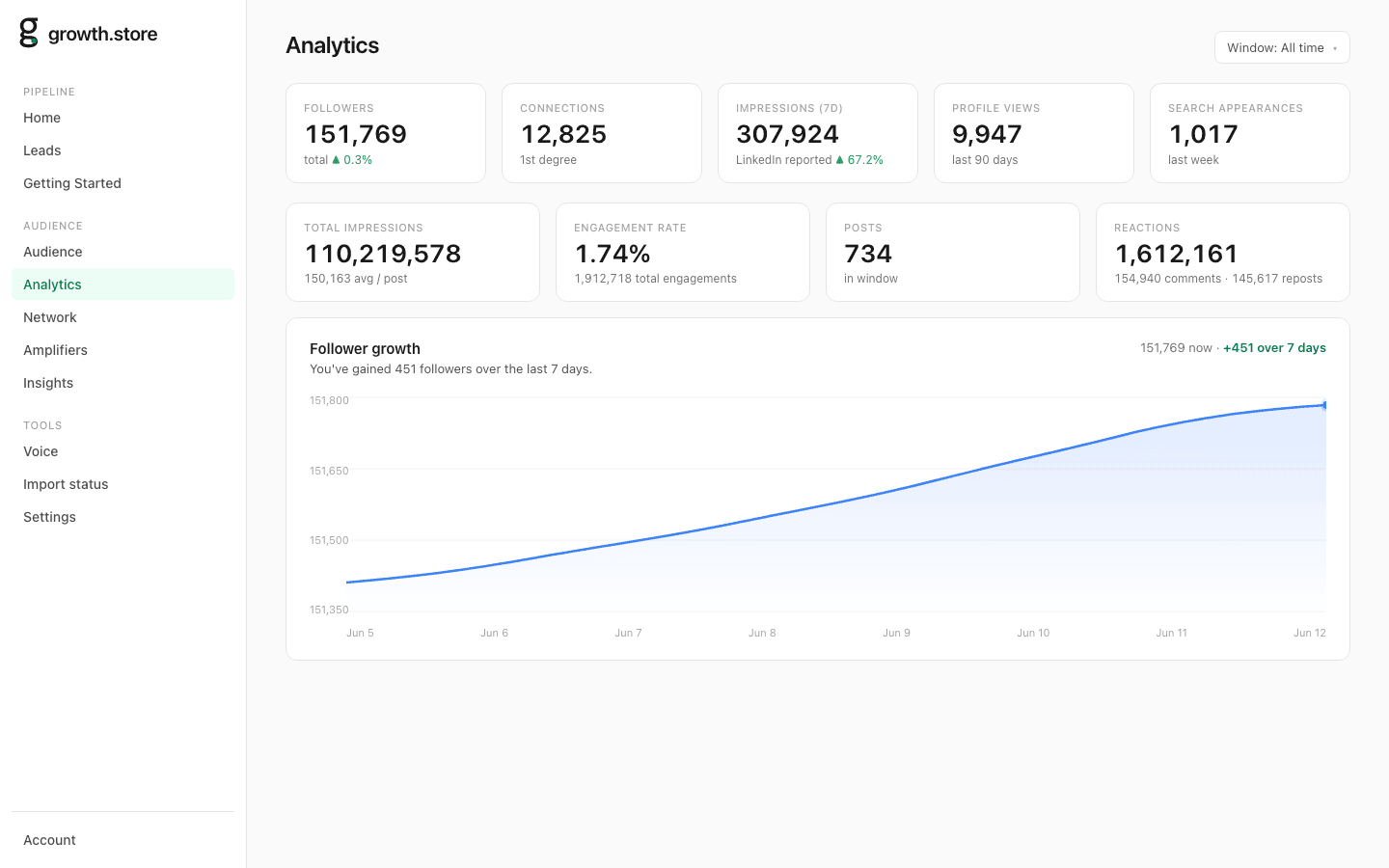Click 154,940 comments · 145,617 reposts text

pyautogui.click(x=1218, y=279)
